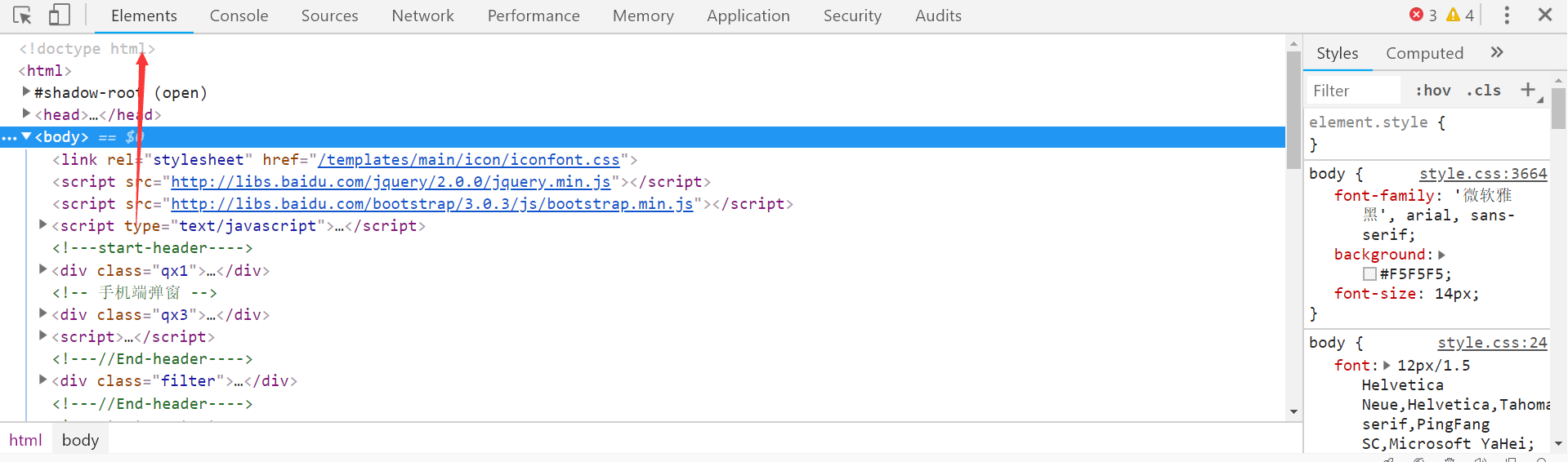This screenshot has height=462, width=1568.
Task: Select body in the breadcrumb bar
Action: pos(80,440)
